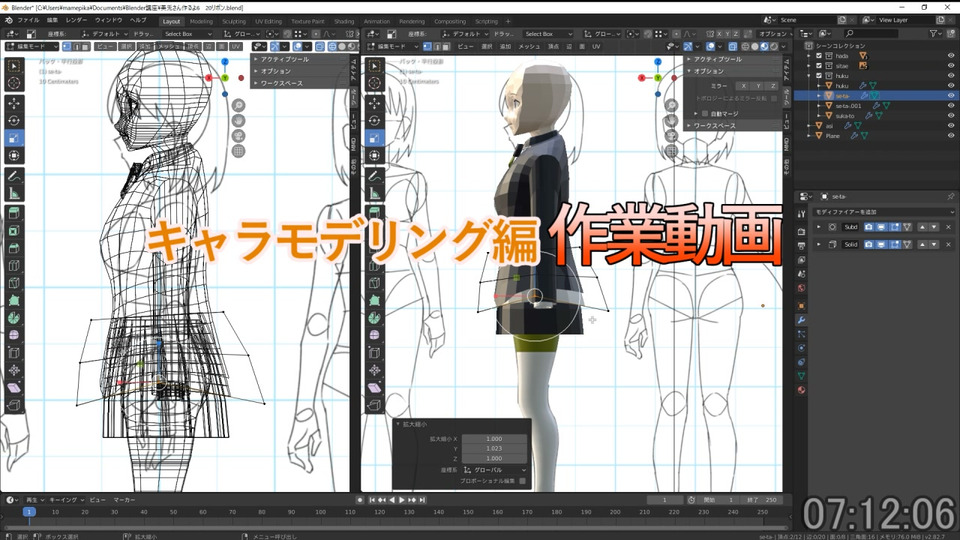
Task: Hide the suka-to object via its eye
Action: (x=951, y=116)
